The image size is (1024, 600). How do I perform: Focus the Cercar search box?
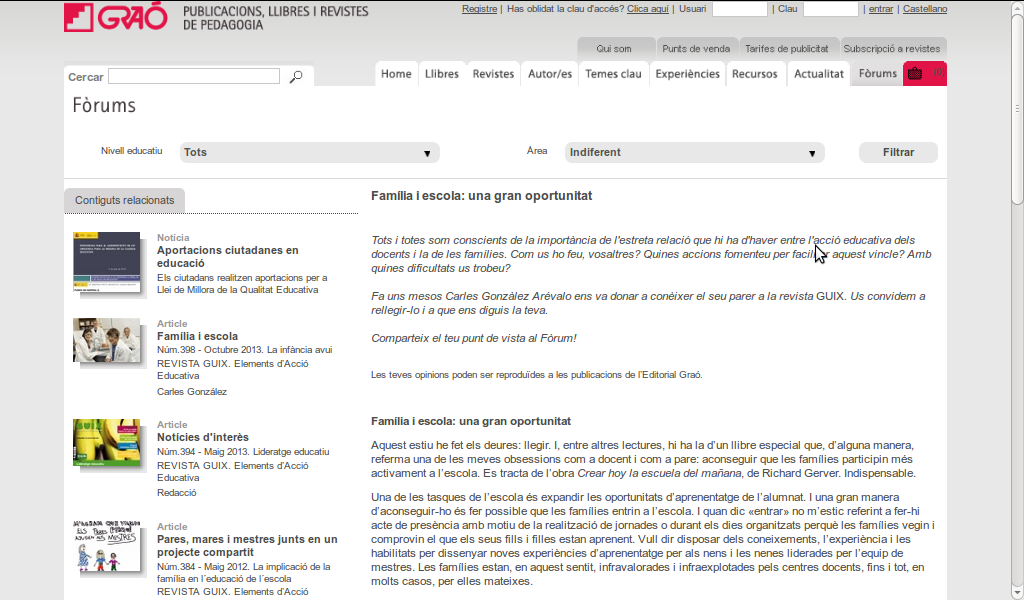coord(194,76)
